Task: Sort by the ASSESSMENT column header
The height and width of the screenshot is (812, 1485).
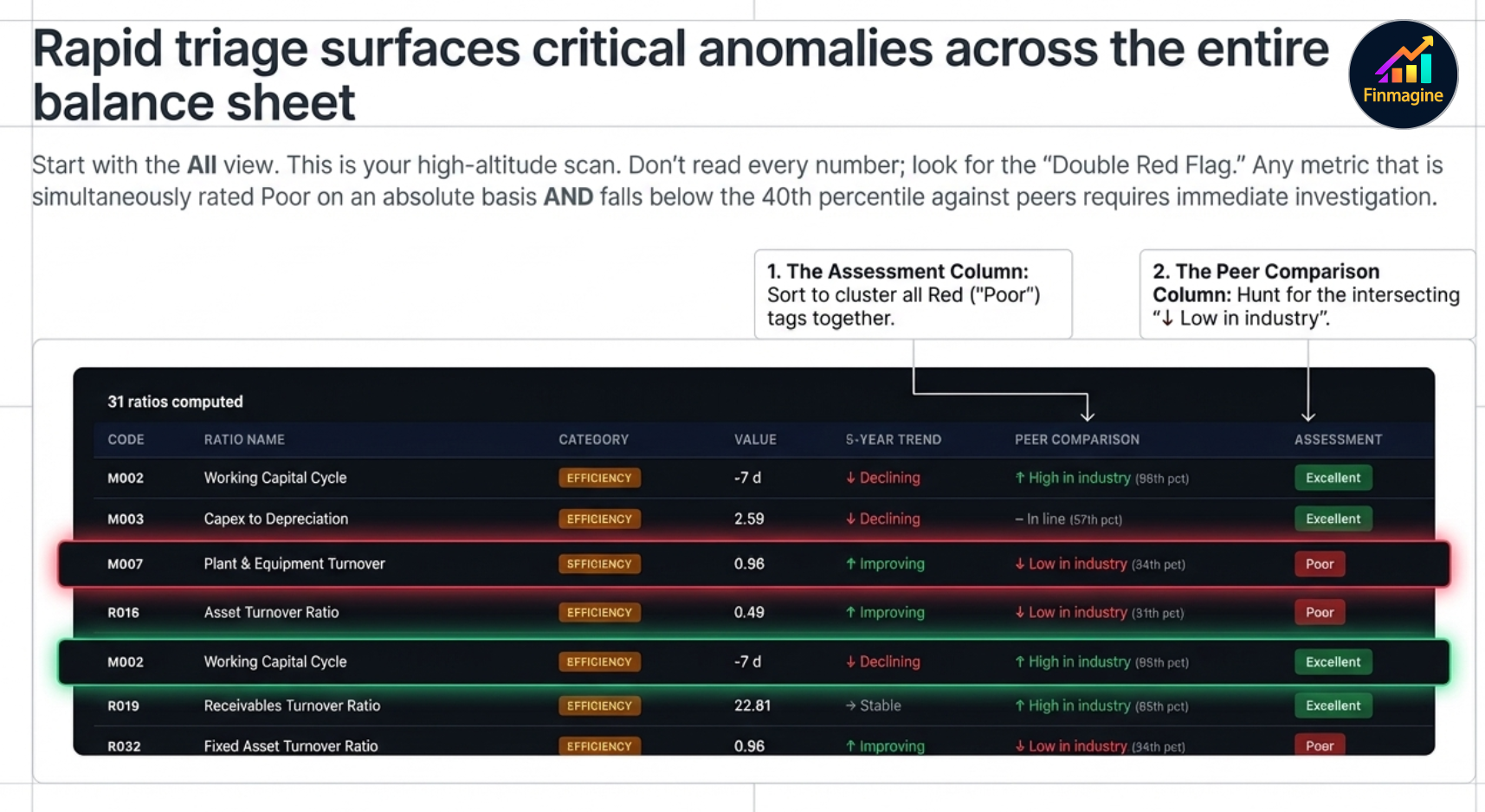Action: click(1338, 439)
